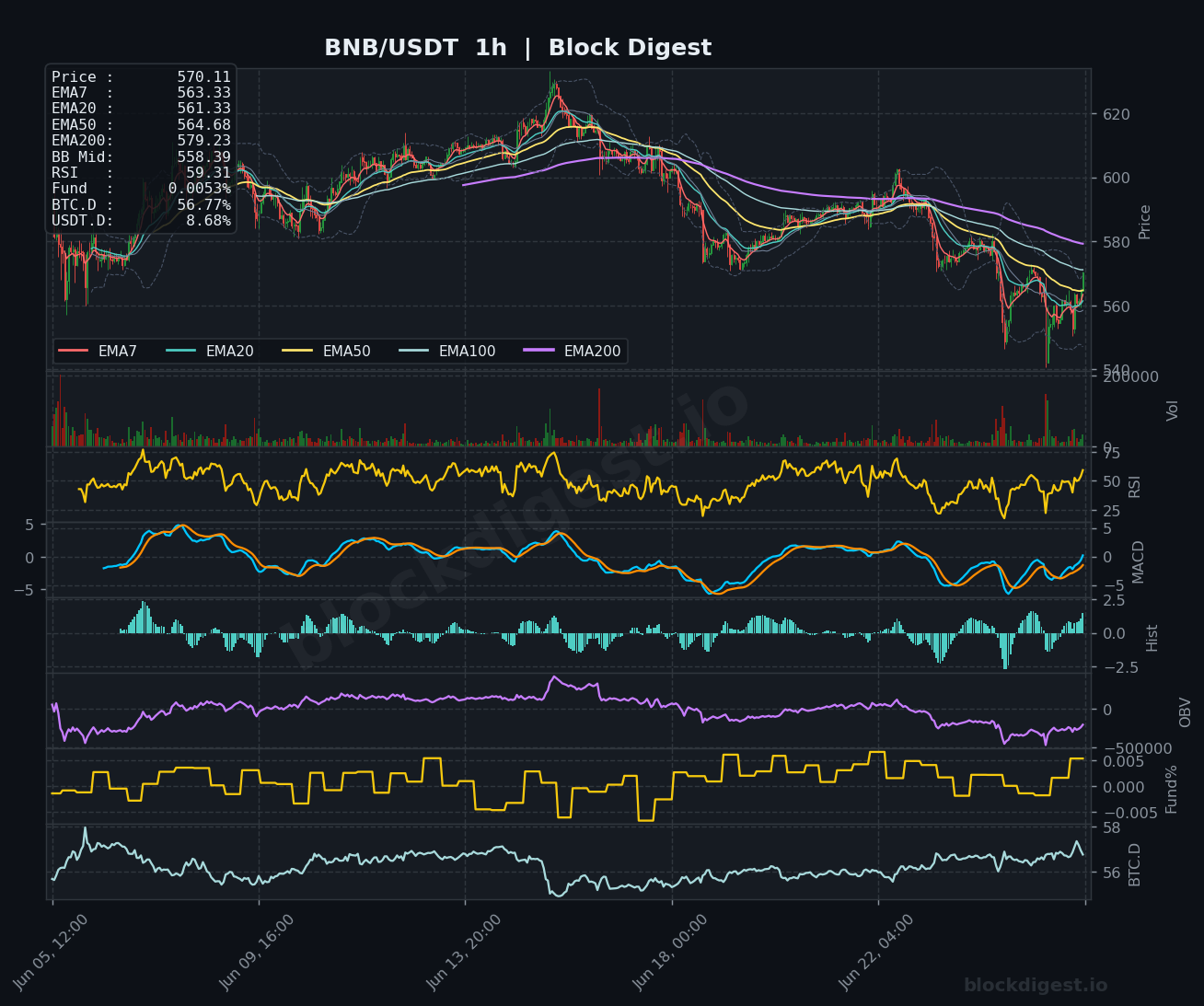Click the RSI axis label
The image size is (1204, 1006).
(x=1134, y=486)
